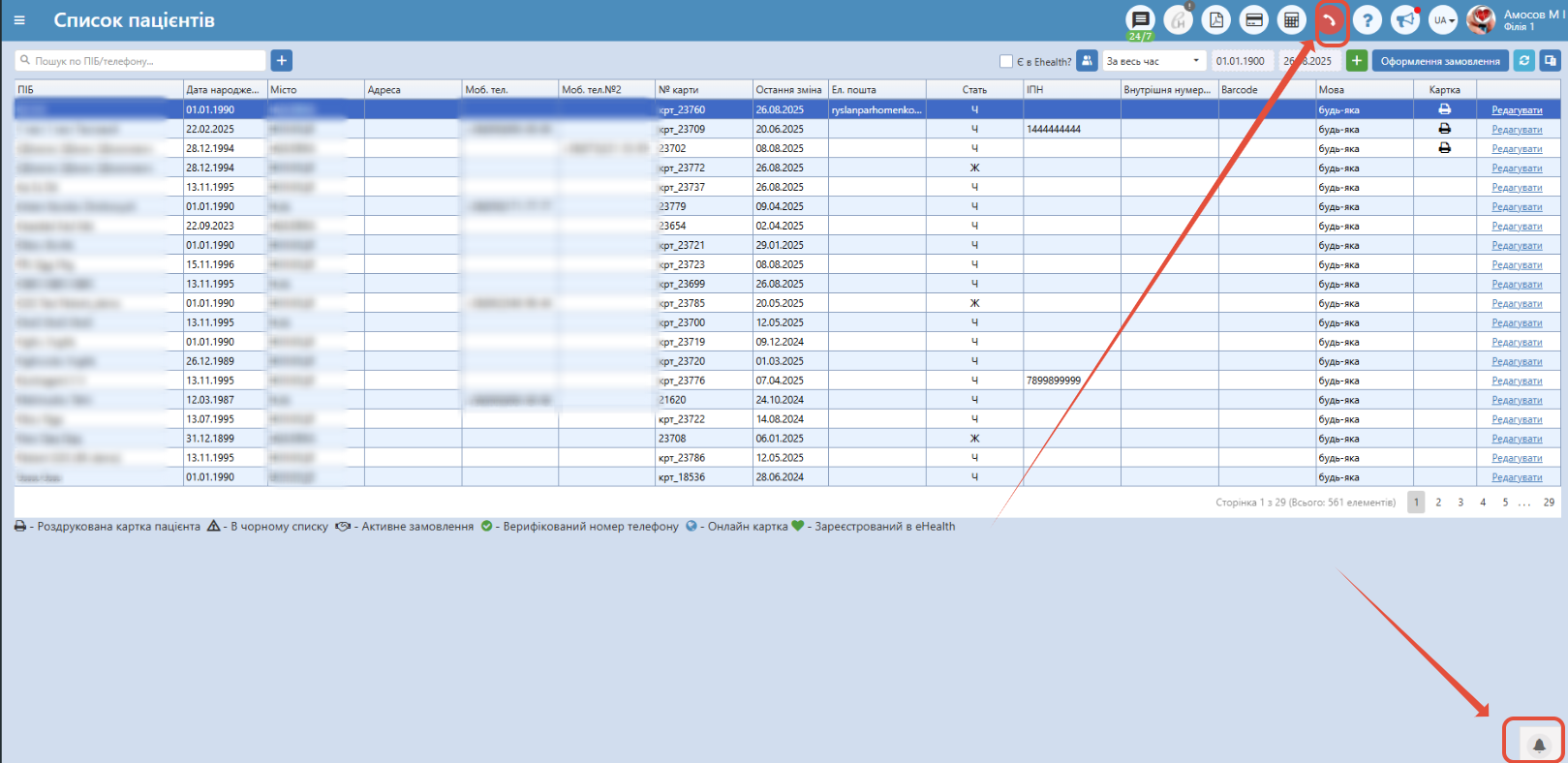Click card number cell 23708
The height and width of the screenshot is (763, 1568).
click(704, 439)
